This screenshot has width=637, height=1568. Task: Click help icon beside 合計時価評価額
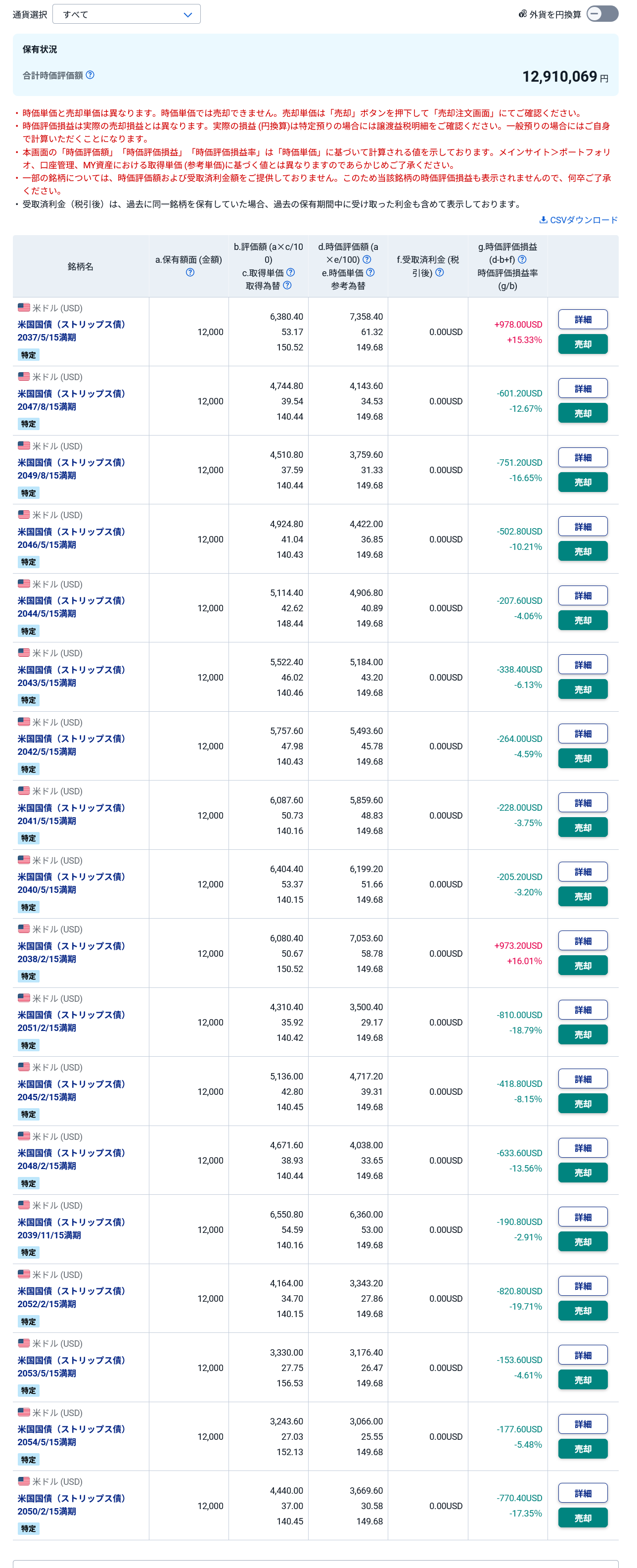tap(90, 75)
